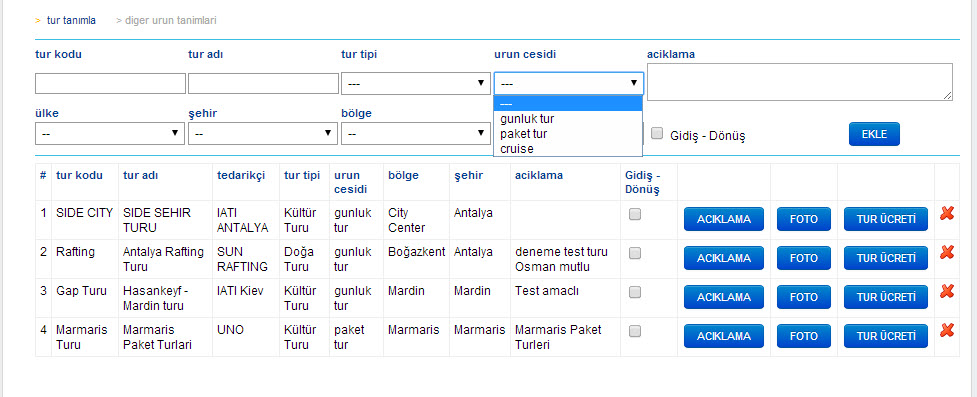Click red X for Rafting row
This screenshot has width=977, height=397.
tap(946, 252)
